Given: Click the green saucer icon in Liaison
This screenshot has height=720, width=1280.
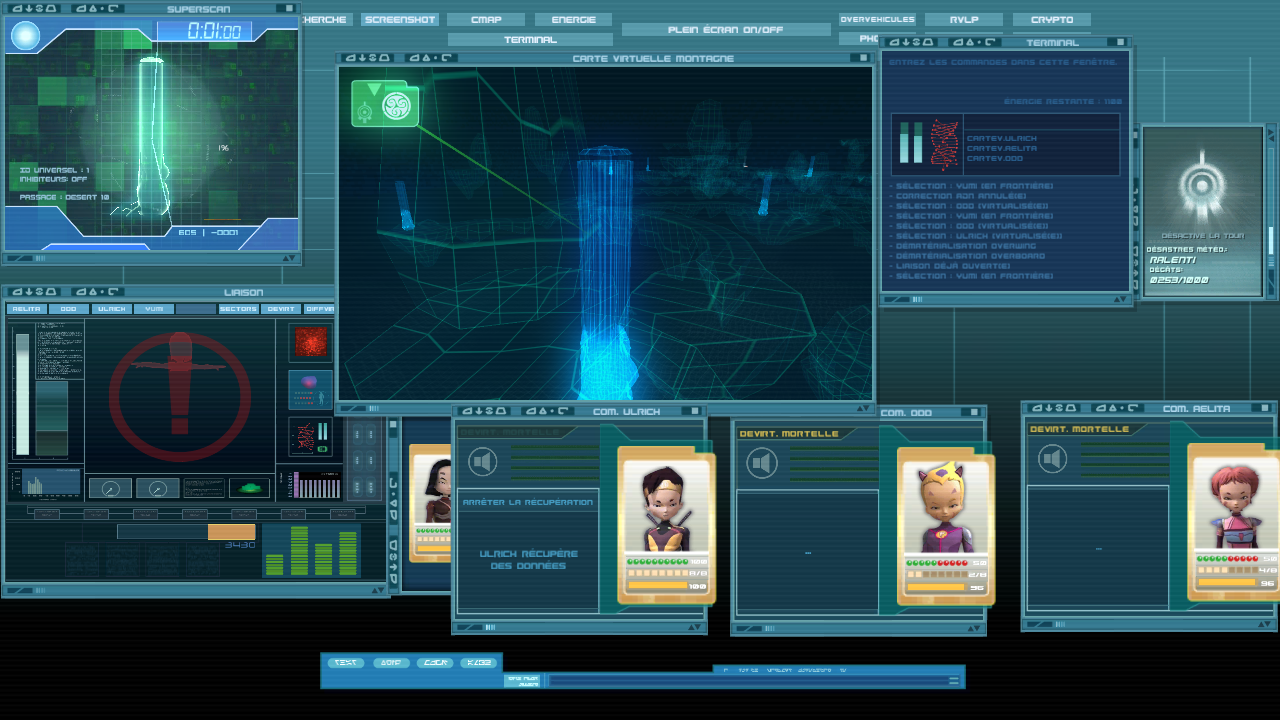Looking at the screenshot, I should click(x=249, y=488).
